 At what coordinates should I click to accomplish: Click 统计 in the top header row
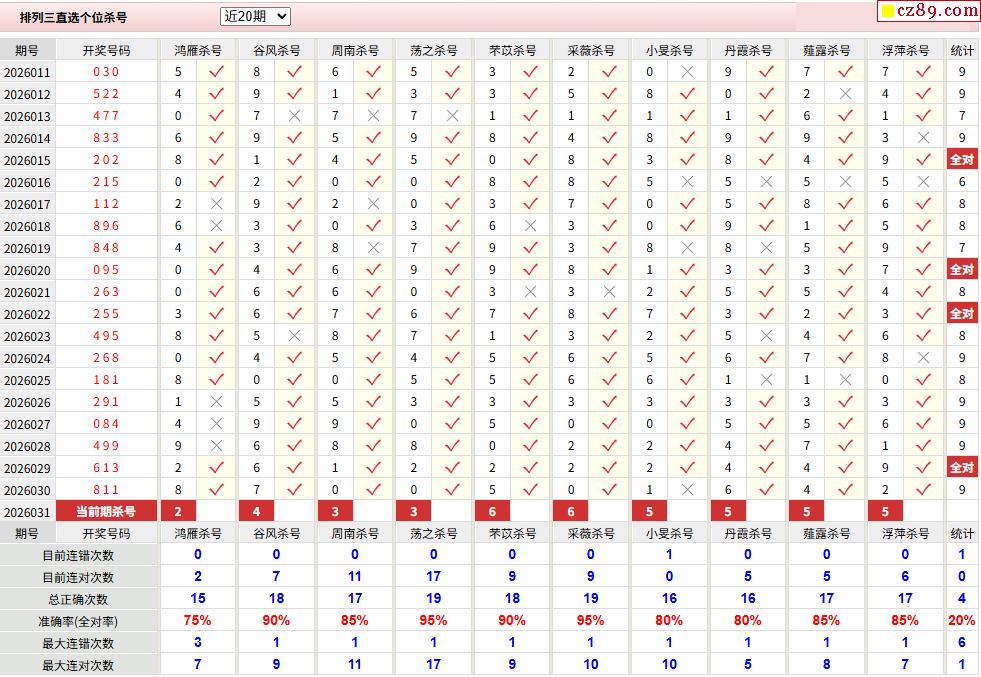pos(962,51)
